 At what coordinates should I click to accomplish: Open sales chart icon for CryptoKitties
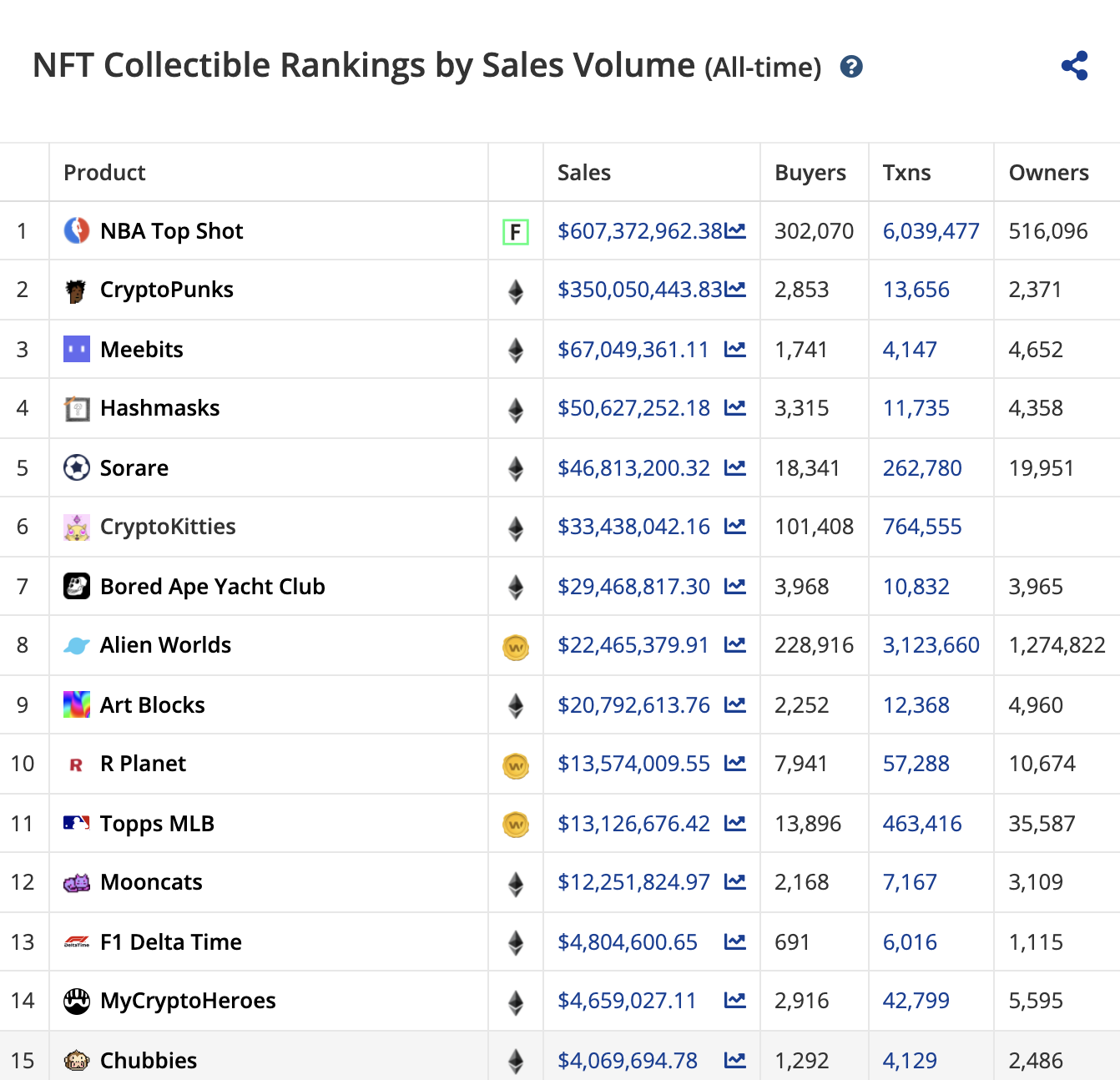[x=735, y=527]
